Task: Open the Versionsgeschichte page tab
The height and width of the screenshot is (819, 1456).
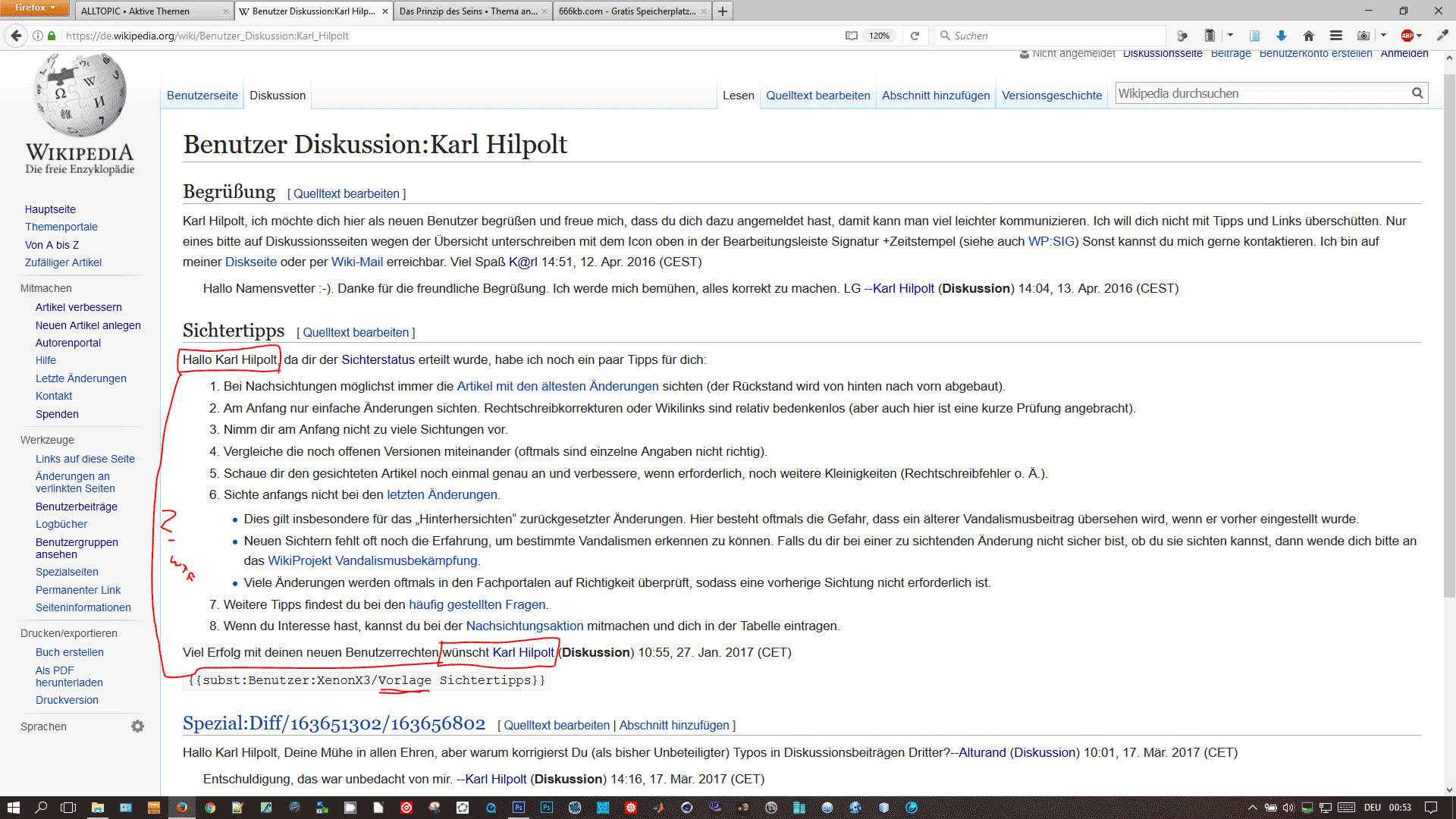Action: click(x=1051, y=96)
